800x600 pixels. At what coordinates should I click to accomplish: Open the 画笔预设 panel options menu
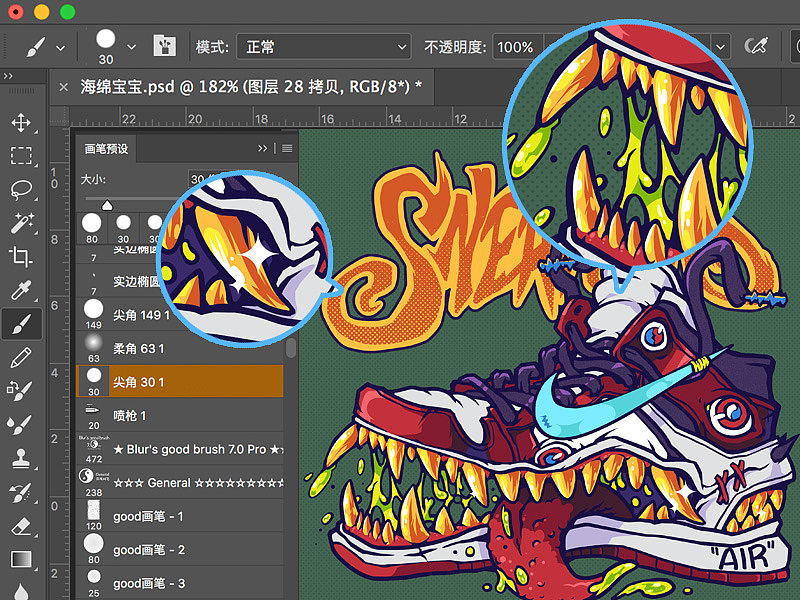click(287, 149)
